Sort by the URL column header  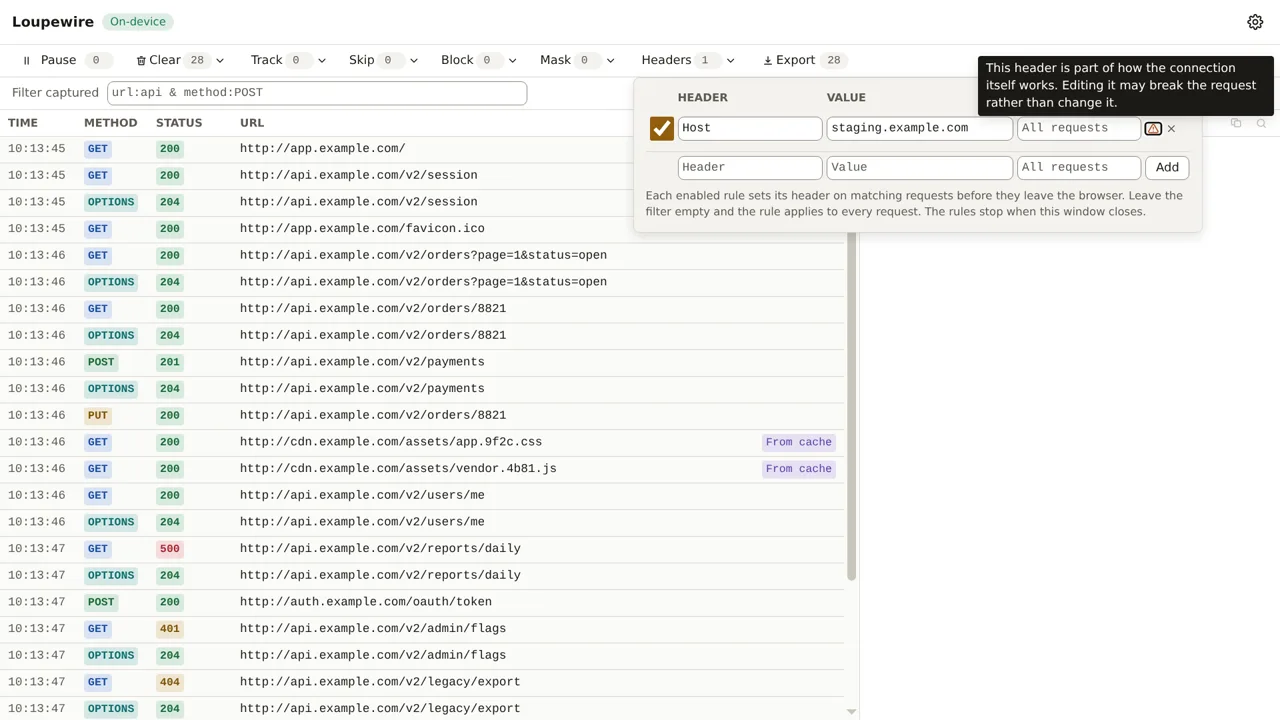point(252,123)
